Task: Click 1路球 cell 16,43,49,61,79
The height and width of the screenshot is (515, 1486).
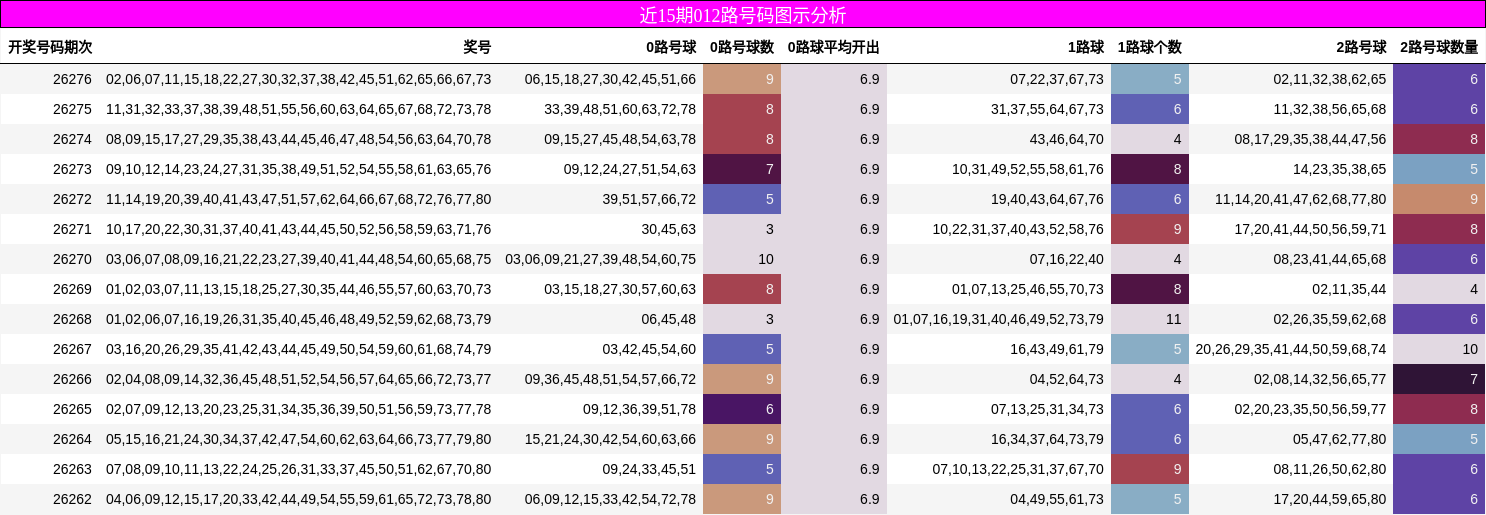Action: [x=1057, y=349]
